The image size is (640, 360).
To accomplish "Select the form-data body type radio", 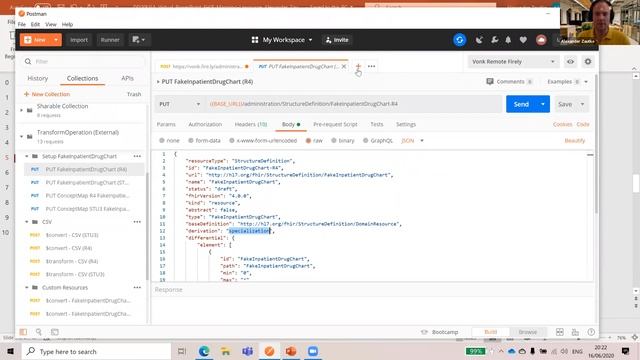I will pyautogui.click(x=191, y=140).
